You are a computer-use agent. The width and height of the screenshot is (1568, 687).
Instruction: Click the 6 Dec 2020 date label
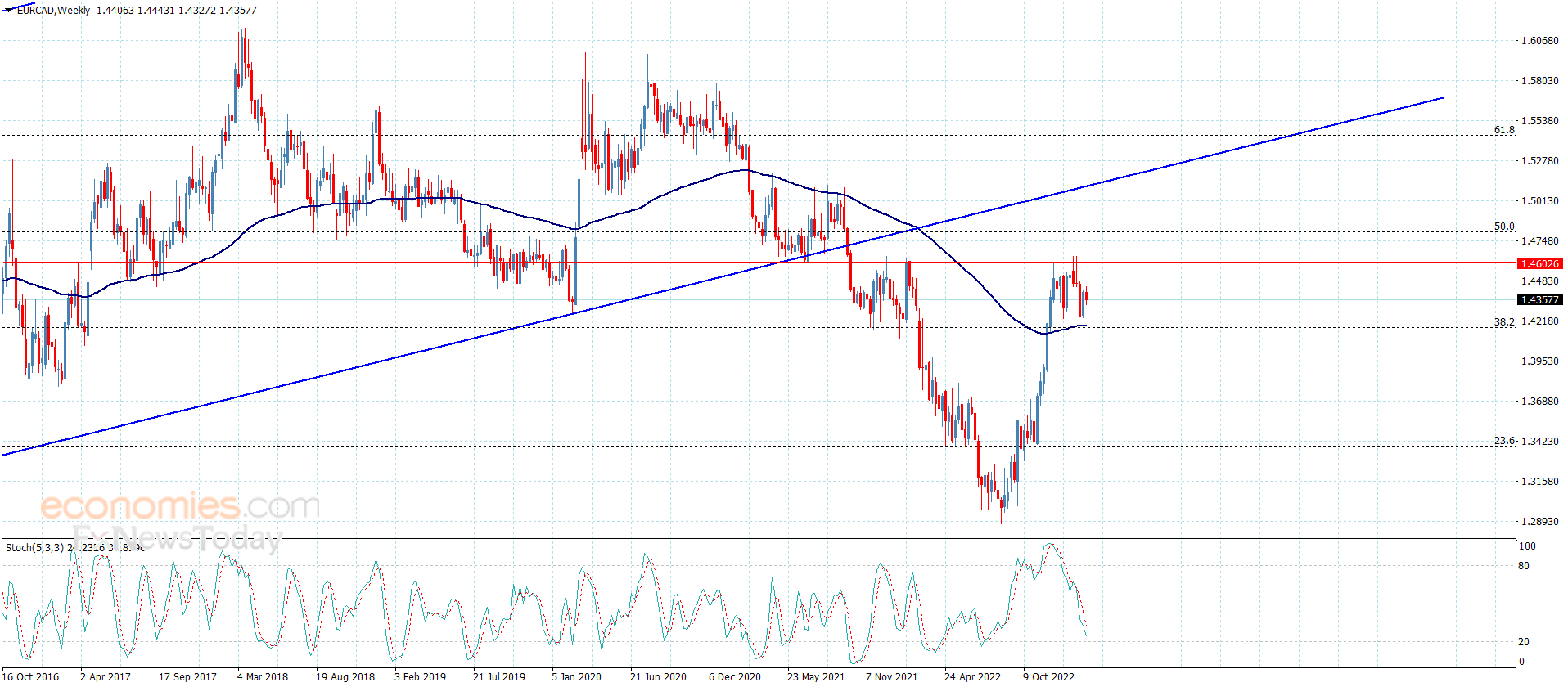coord(735,676)
